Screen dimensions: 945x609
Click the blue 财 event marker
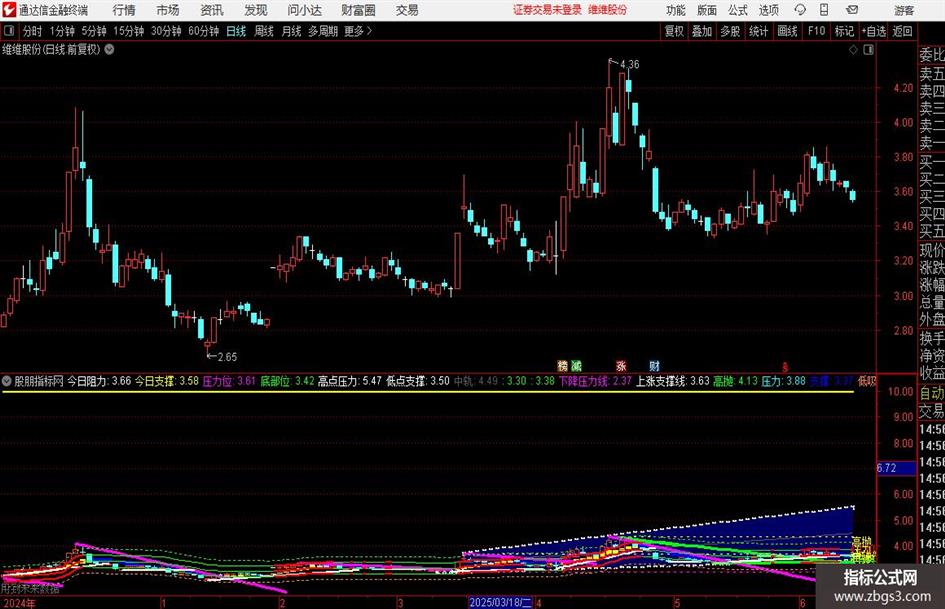pyautogui.click(x=655, y=365)
